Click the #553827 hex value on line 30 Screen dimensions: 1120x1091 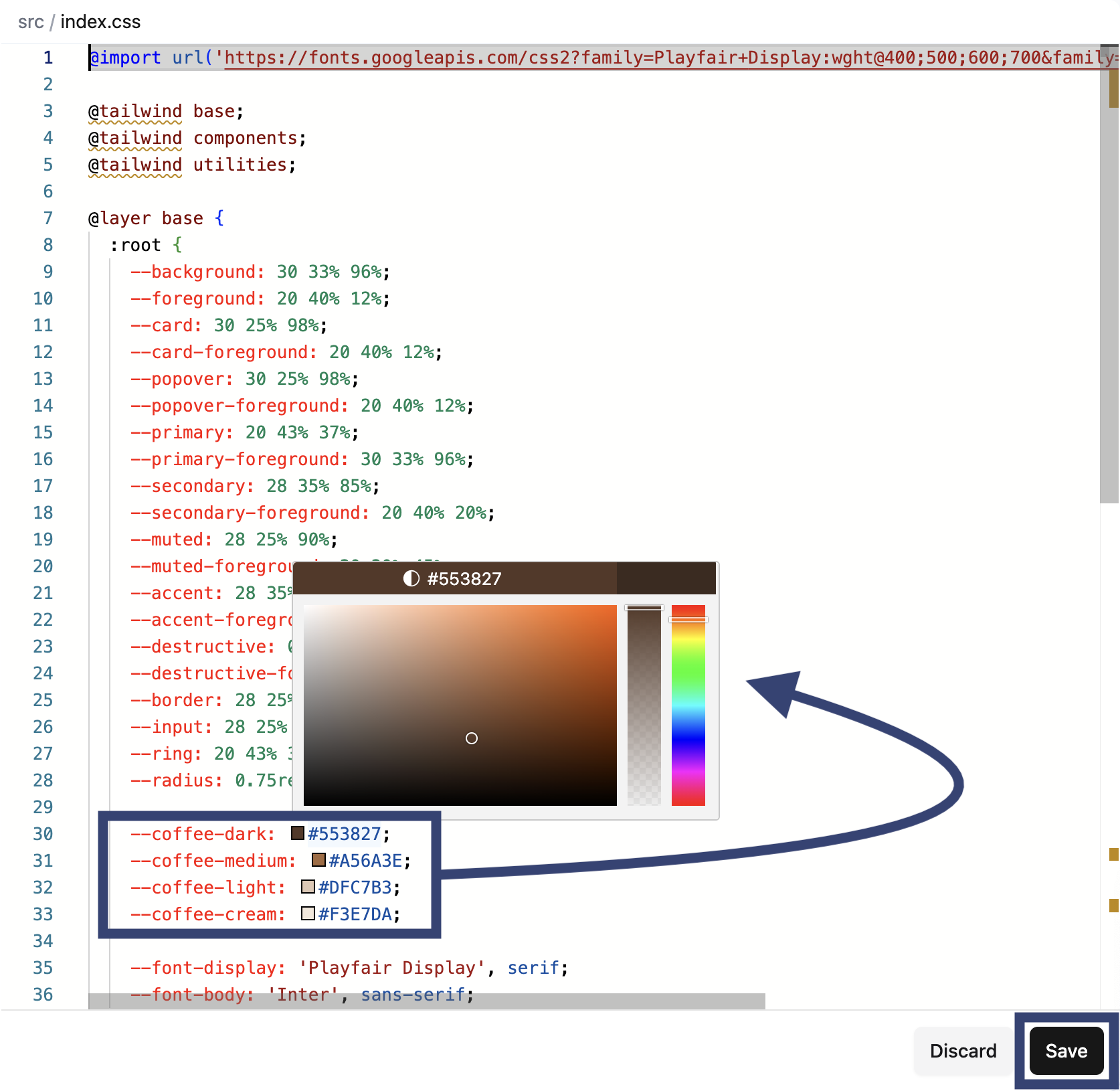(x=345, y=834)
